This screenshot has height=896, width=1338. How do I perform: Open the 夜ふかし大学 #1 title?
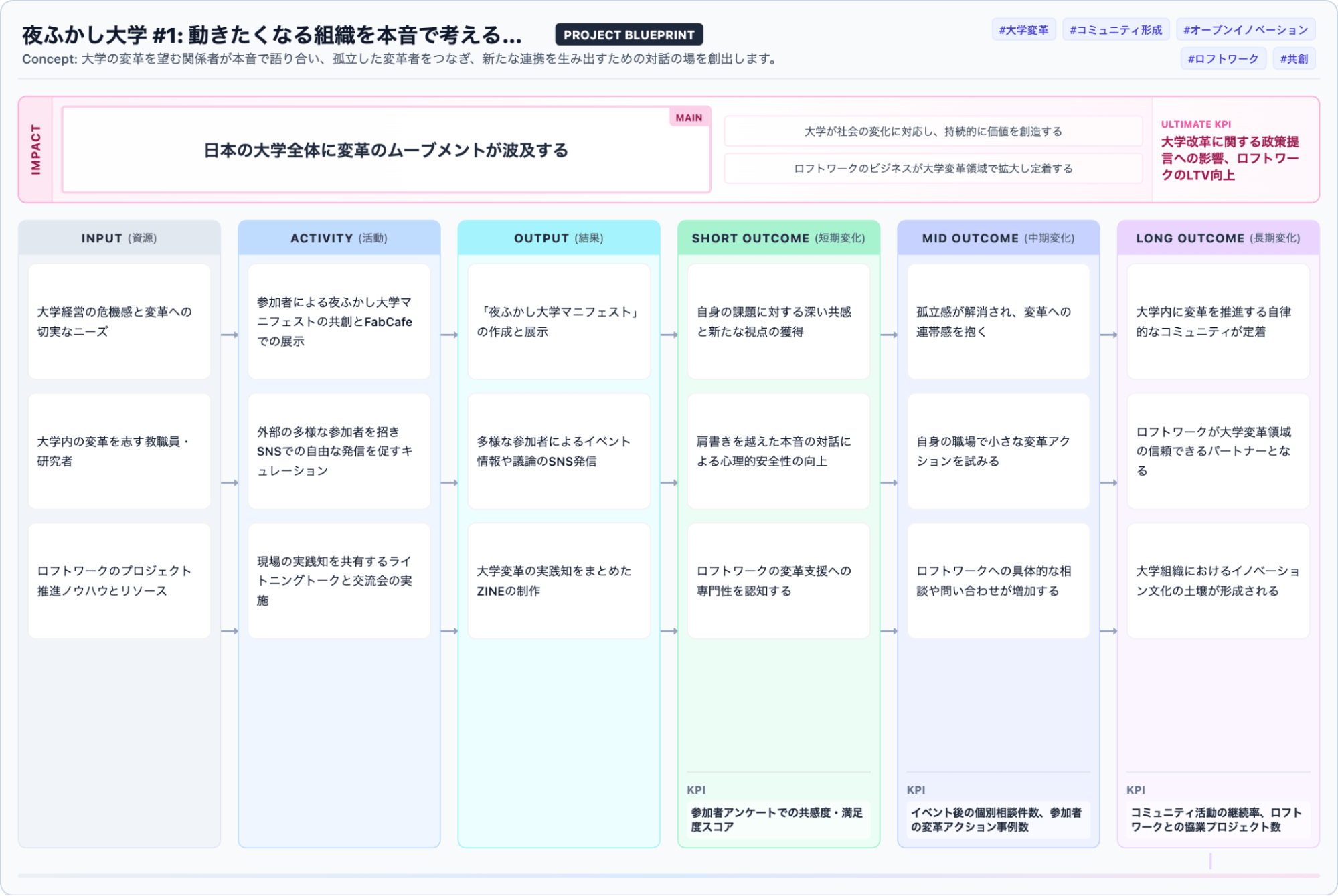click(x=270, y=31)
